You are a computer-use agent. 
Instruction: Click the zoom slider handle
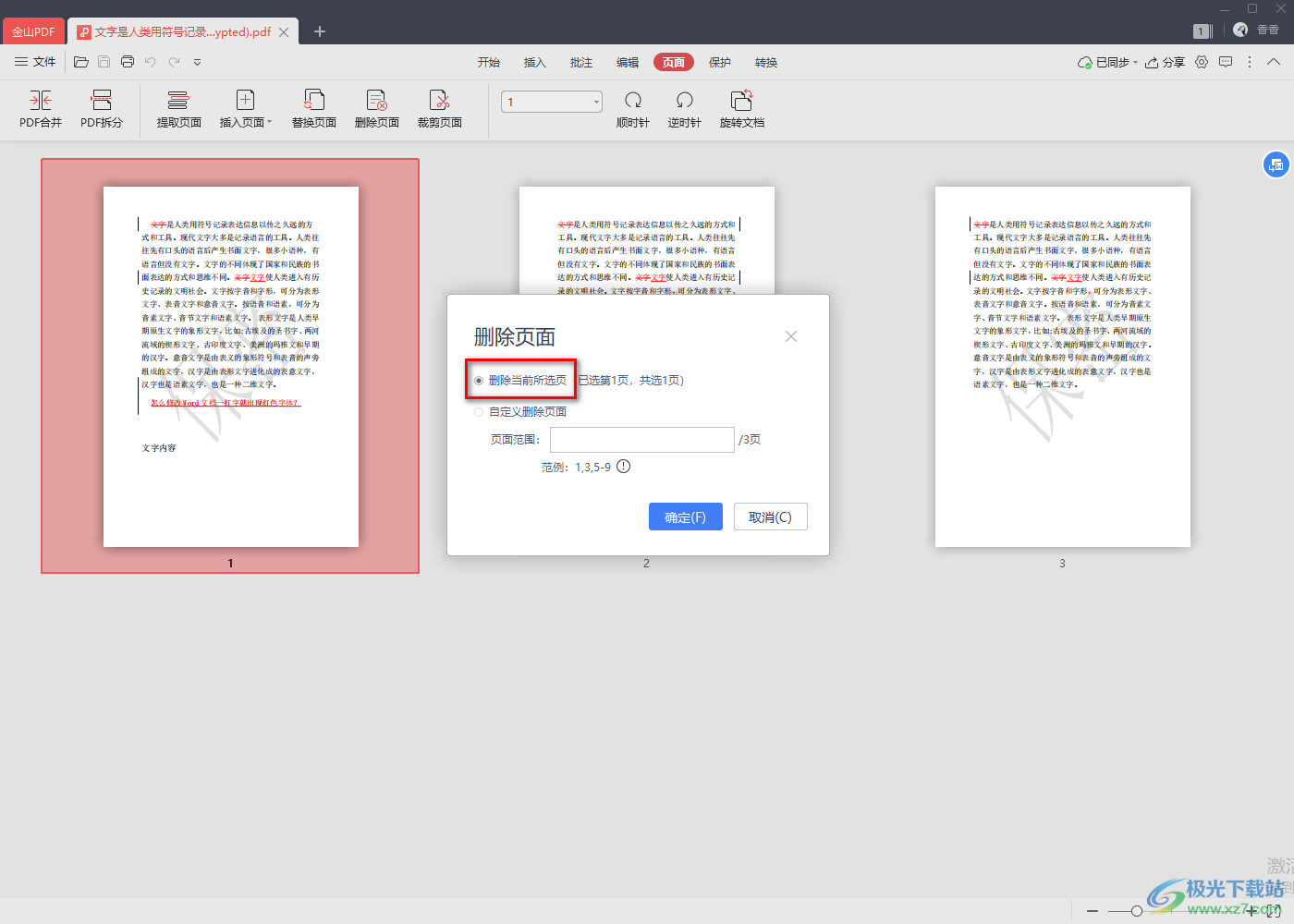1137,911
